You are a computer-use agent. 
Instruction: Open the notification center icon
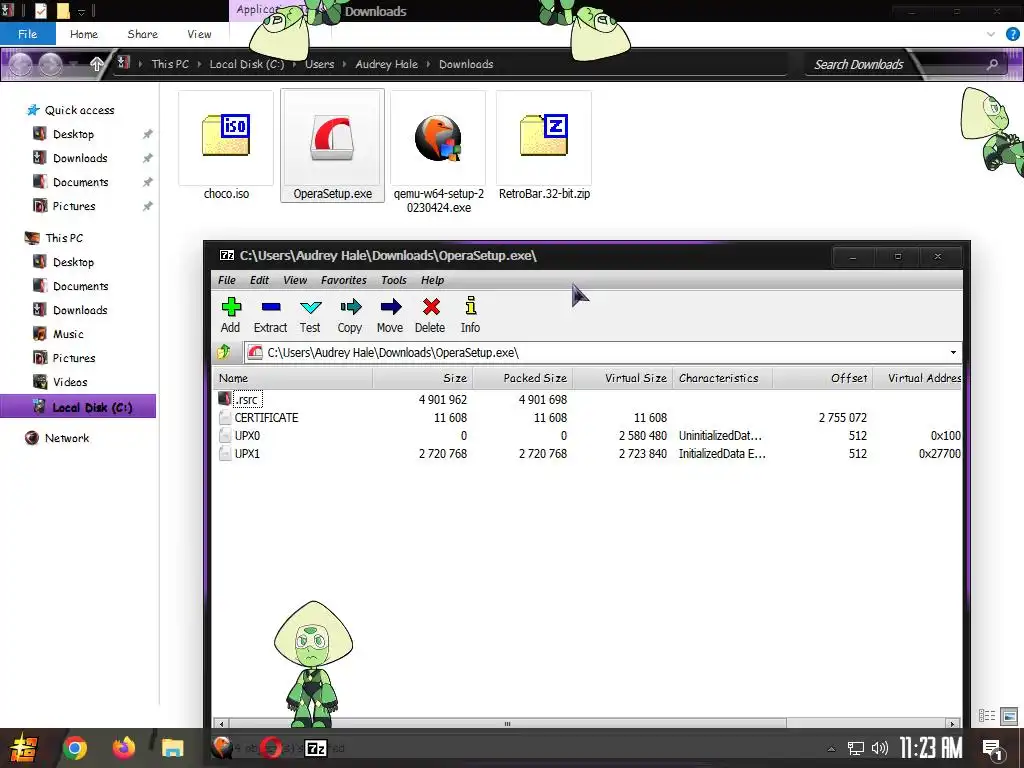click(993, 749)
